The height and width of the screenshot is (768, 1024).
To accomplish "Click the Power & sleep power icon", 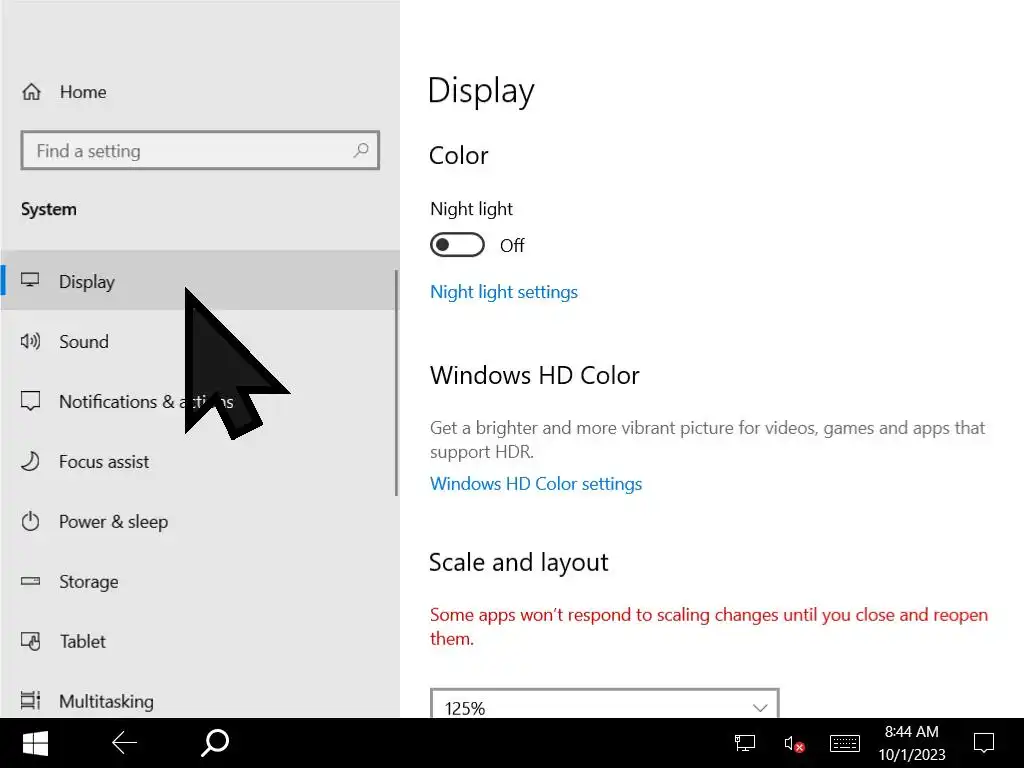I will click(x=30, y=521).
